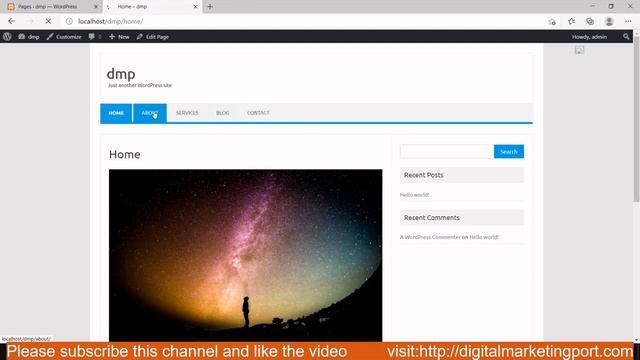Image resolution: width=640 pixels, height=360 pixels.
Task: Click the sidebar search input field
Action: [x=447, y=151]
